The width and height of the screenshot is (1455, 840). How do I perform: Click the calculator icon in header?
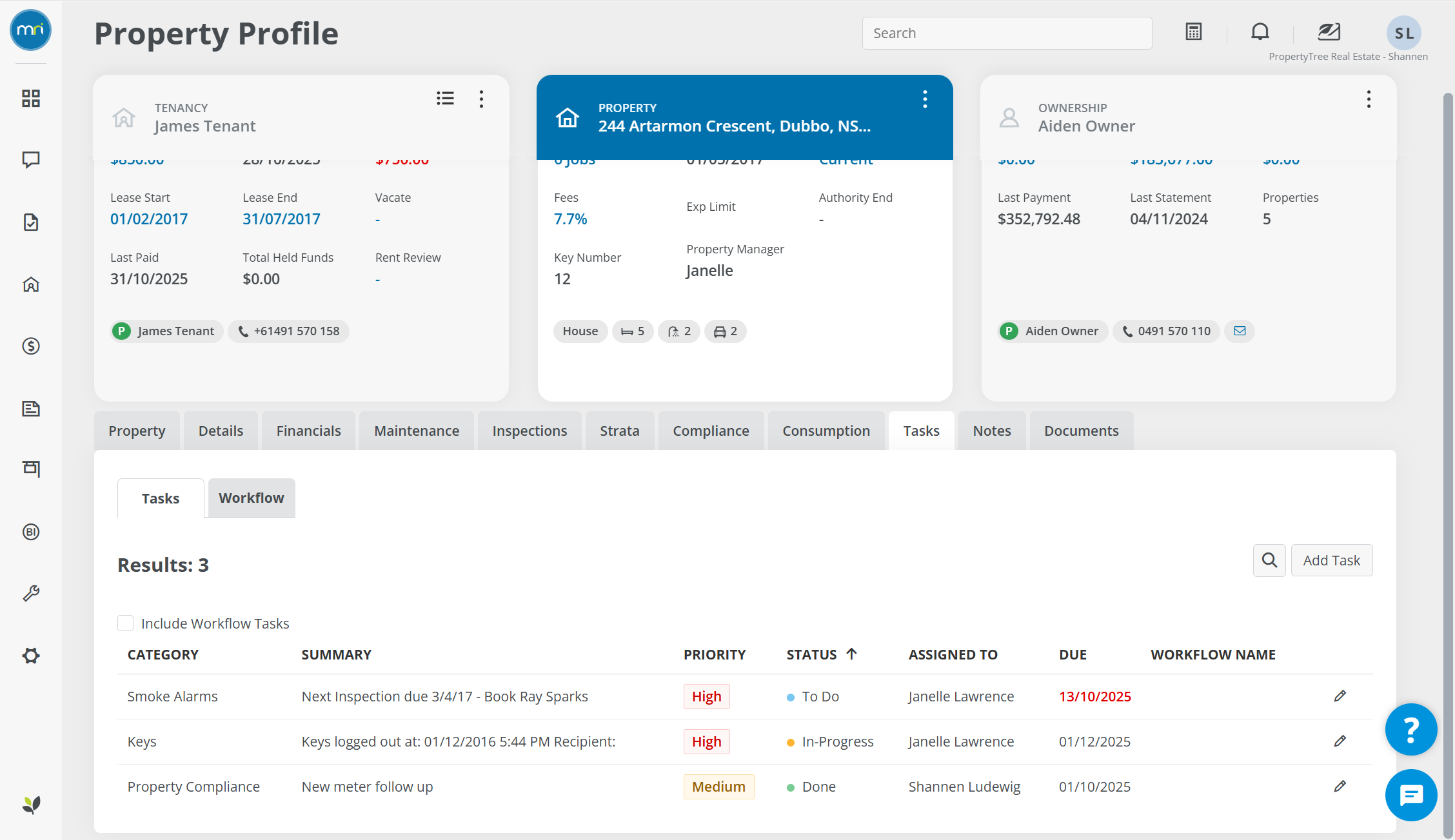point(1194,32)
